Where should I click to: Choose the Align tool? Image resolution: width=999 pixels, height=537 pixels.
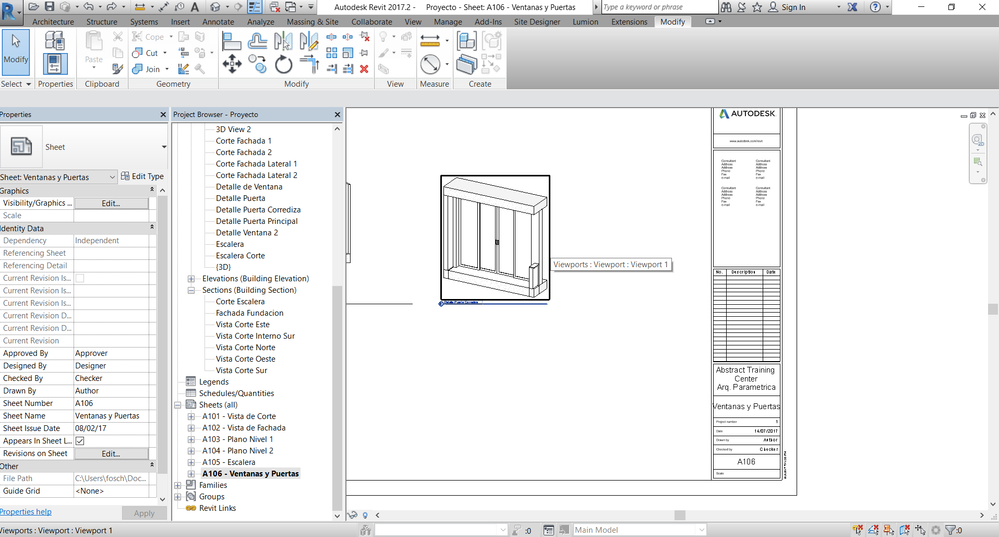click(231, 41)
